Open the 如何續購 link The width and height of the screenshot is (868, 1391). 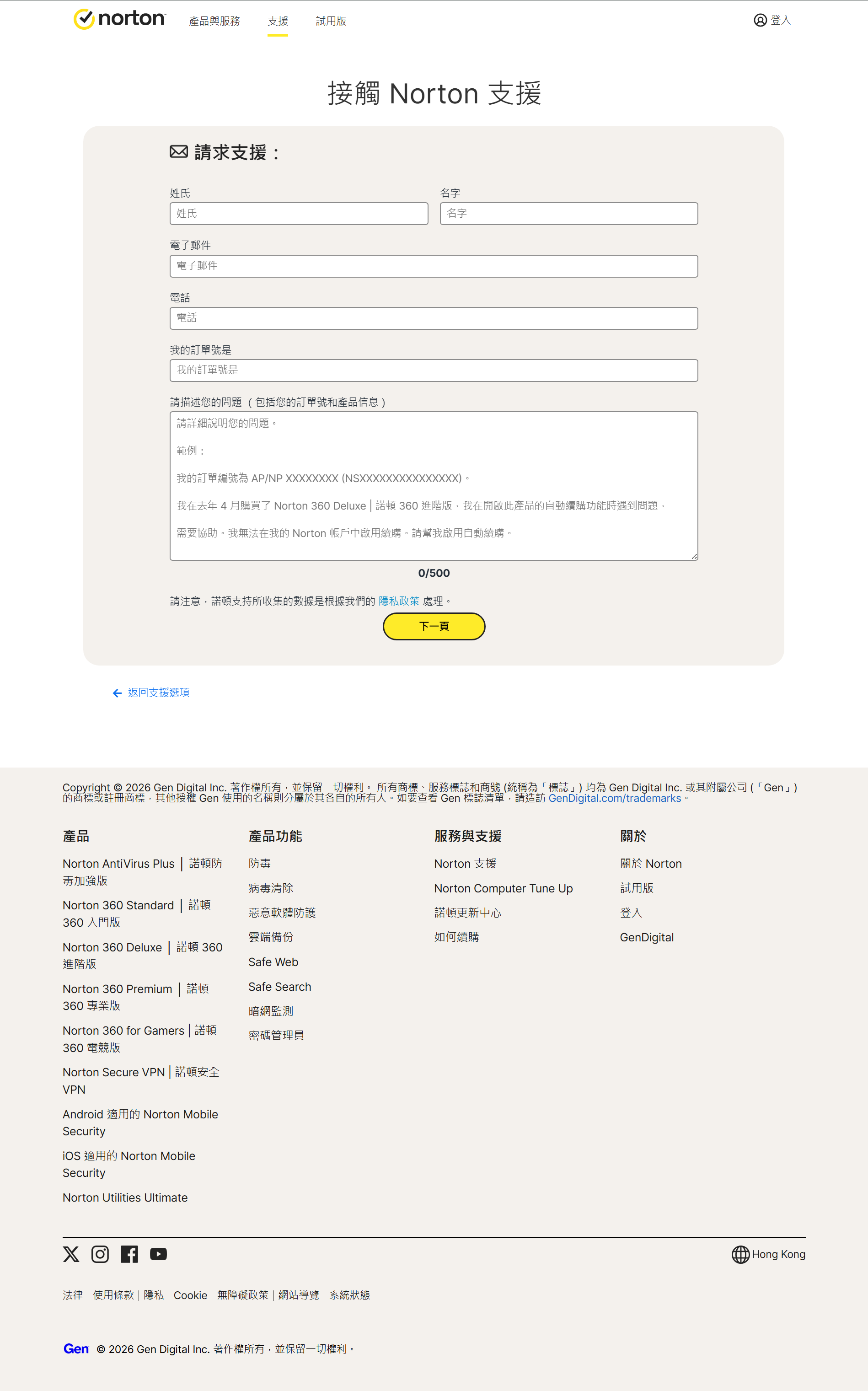point(456,937)
